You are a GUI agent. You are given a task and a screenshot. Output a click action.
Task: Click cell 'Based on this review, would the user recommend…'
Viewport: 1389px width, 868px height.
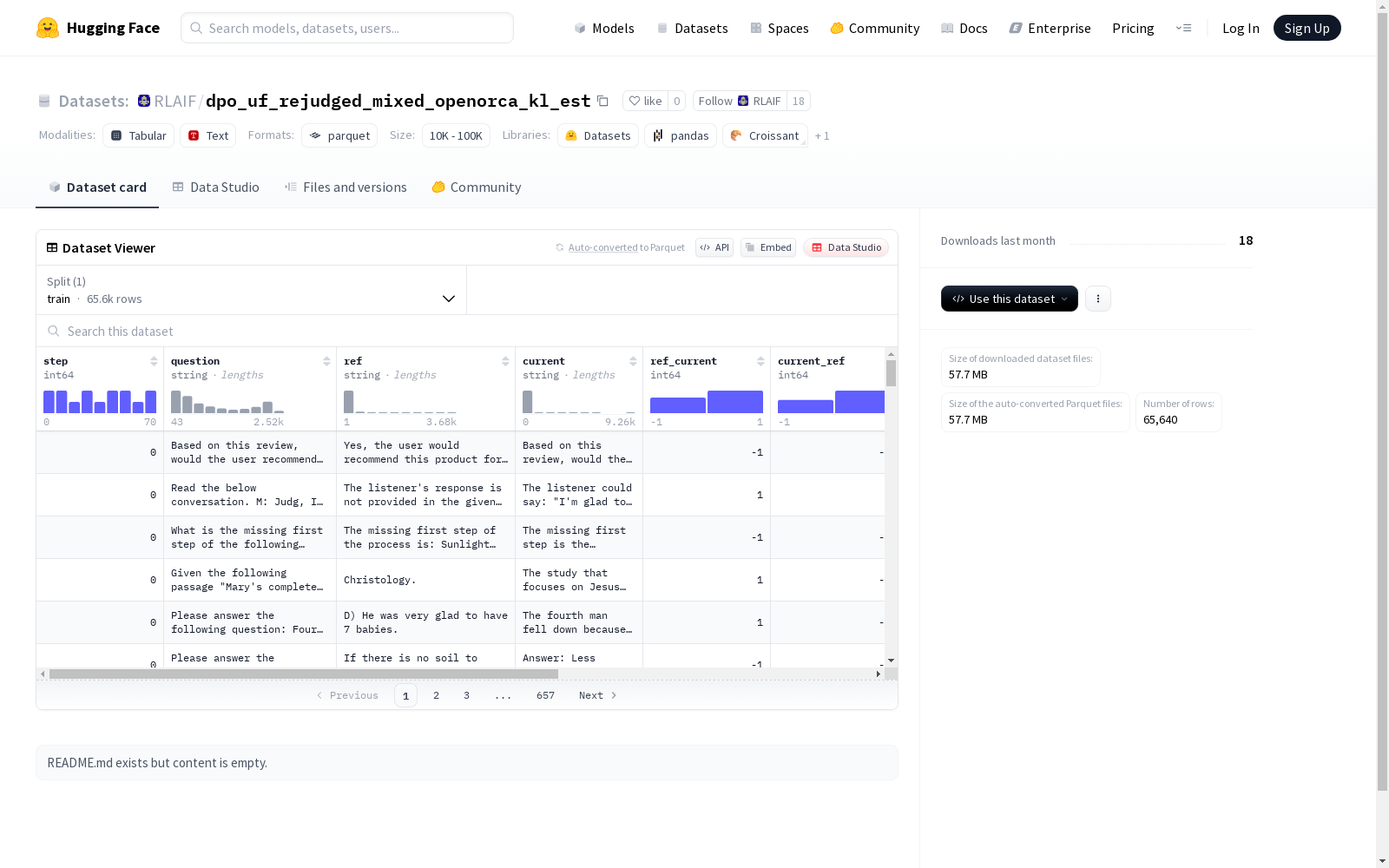coord(250,452)
